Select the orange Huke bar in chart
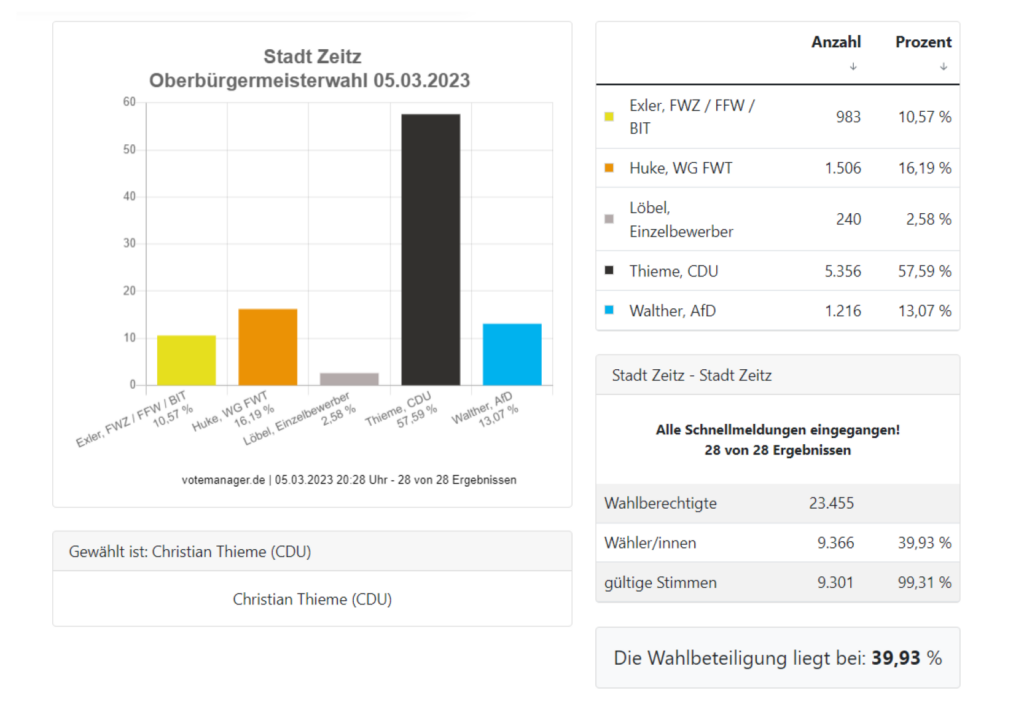Viewport: 1024px width, 704px height. coord(268,347)
